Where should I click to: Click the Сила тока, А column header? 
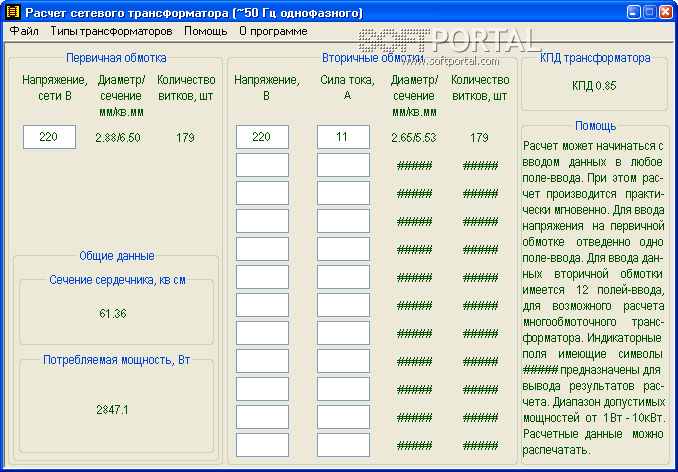pyautogui.click(x=347, y=88)
